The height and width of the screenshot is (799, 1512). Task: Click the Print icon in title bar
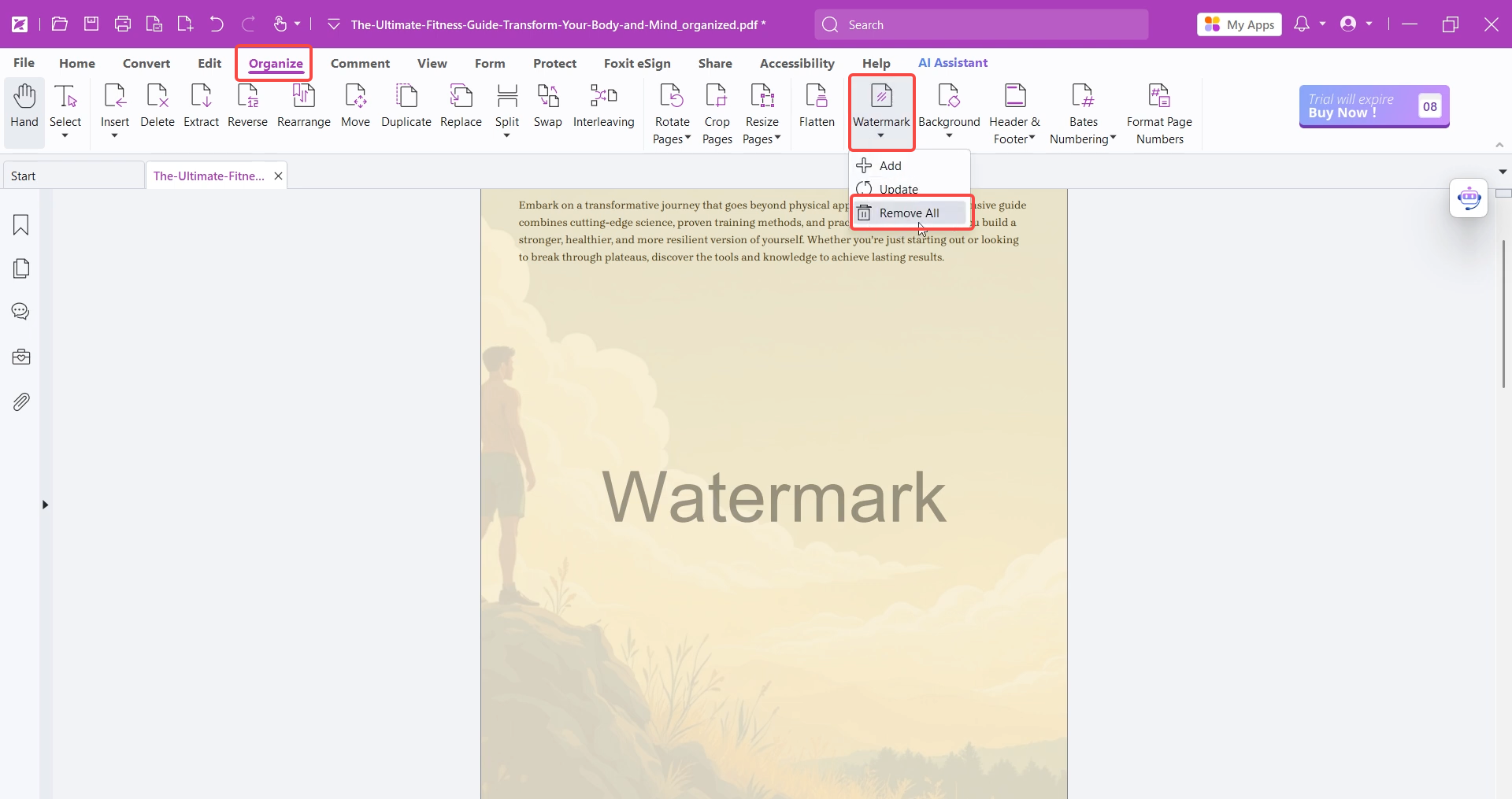coord(123,24)
